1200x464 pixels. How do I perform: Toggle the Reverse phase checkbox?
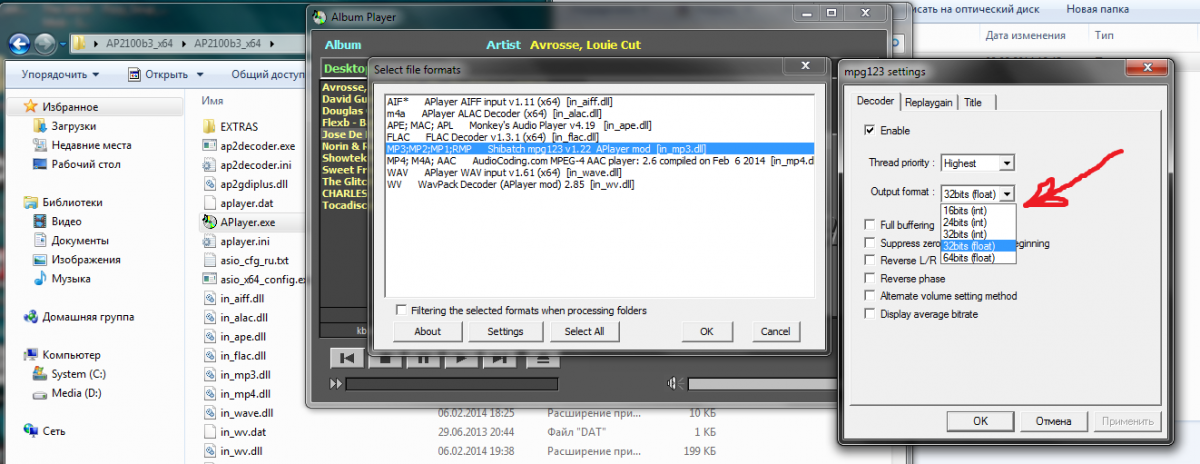(870, 278)
